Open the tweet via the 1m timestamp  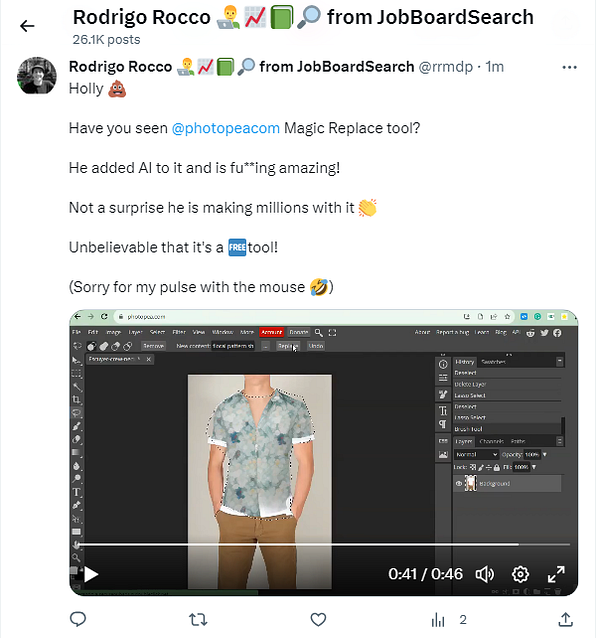coord(494,67)
